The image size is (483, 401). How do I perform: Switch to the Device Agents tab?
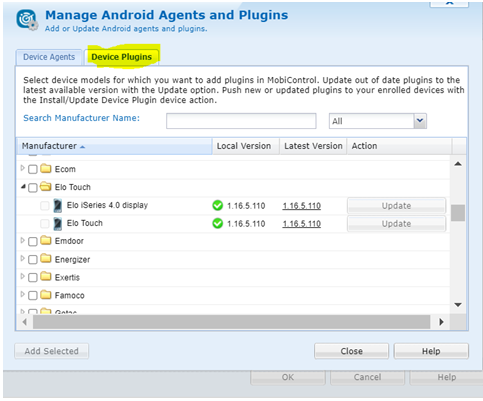click(x=49, y=57)
